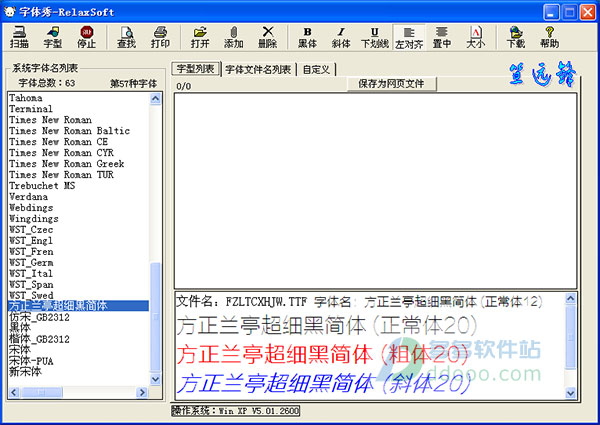Screen dimensions: 600x425
Task: Select 左对齐 left alignment
Action: pos(409,37)
